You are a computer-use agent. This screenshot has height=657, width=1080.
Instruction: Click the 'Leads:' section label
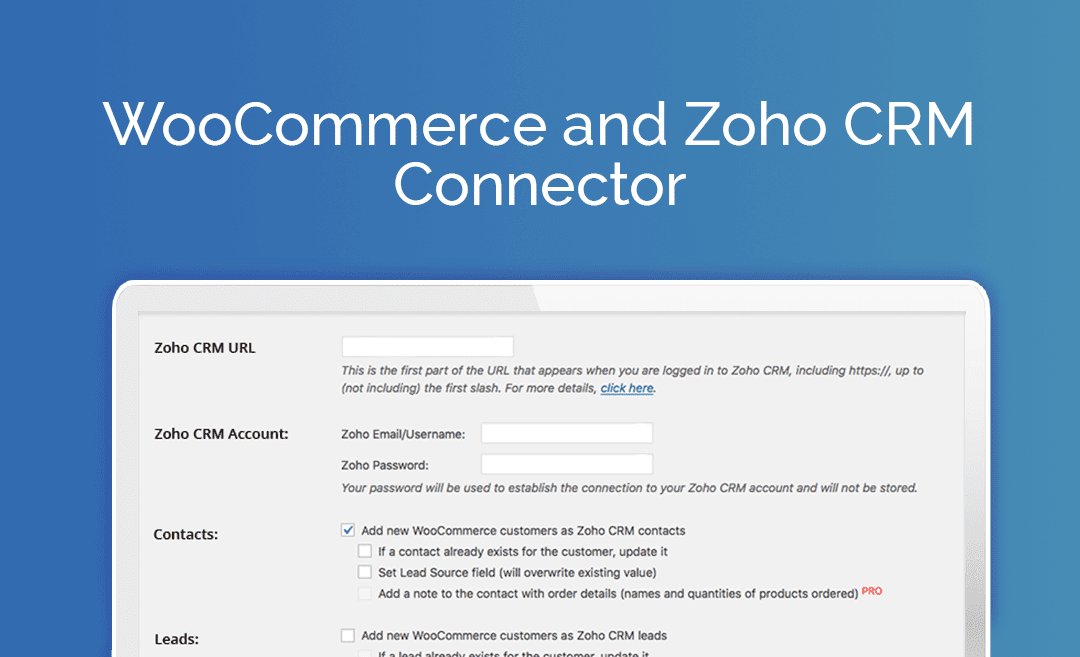176,638
